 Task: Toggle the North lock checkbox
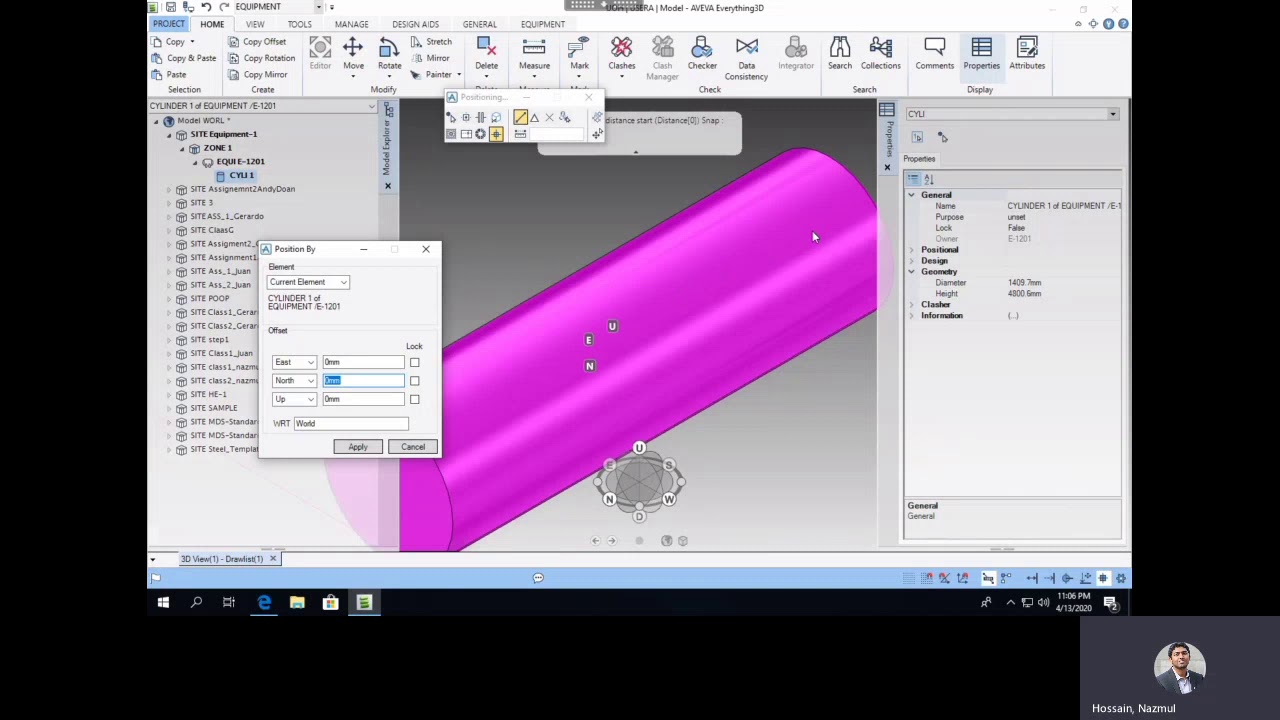click(x=414, y=381)
